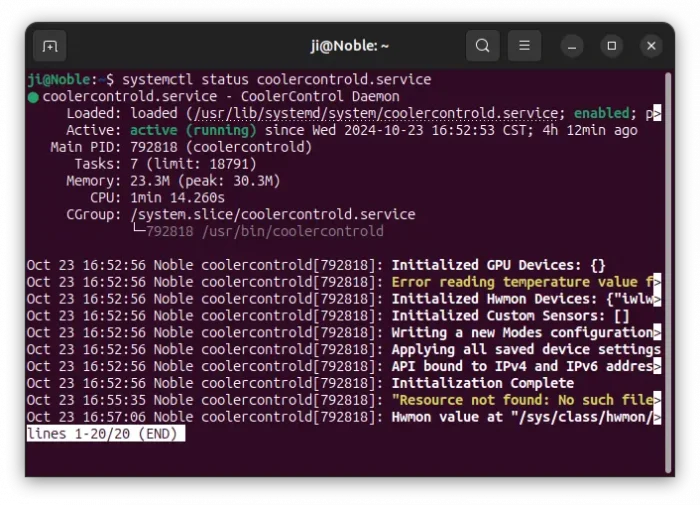Open the terminal search
This screenshot has height=505, width=700.
(x=482, y=46)
